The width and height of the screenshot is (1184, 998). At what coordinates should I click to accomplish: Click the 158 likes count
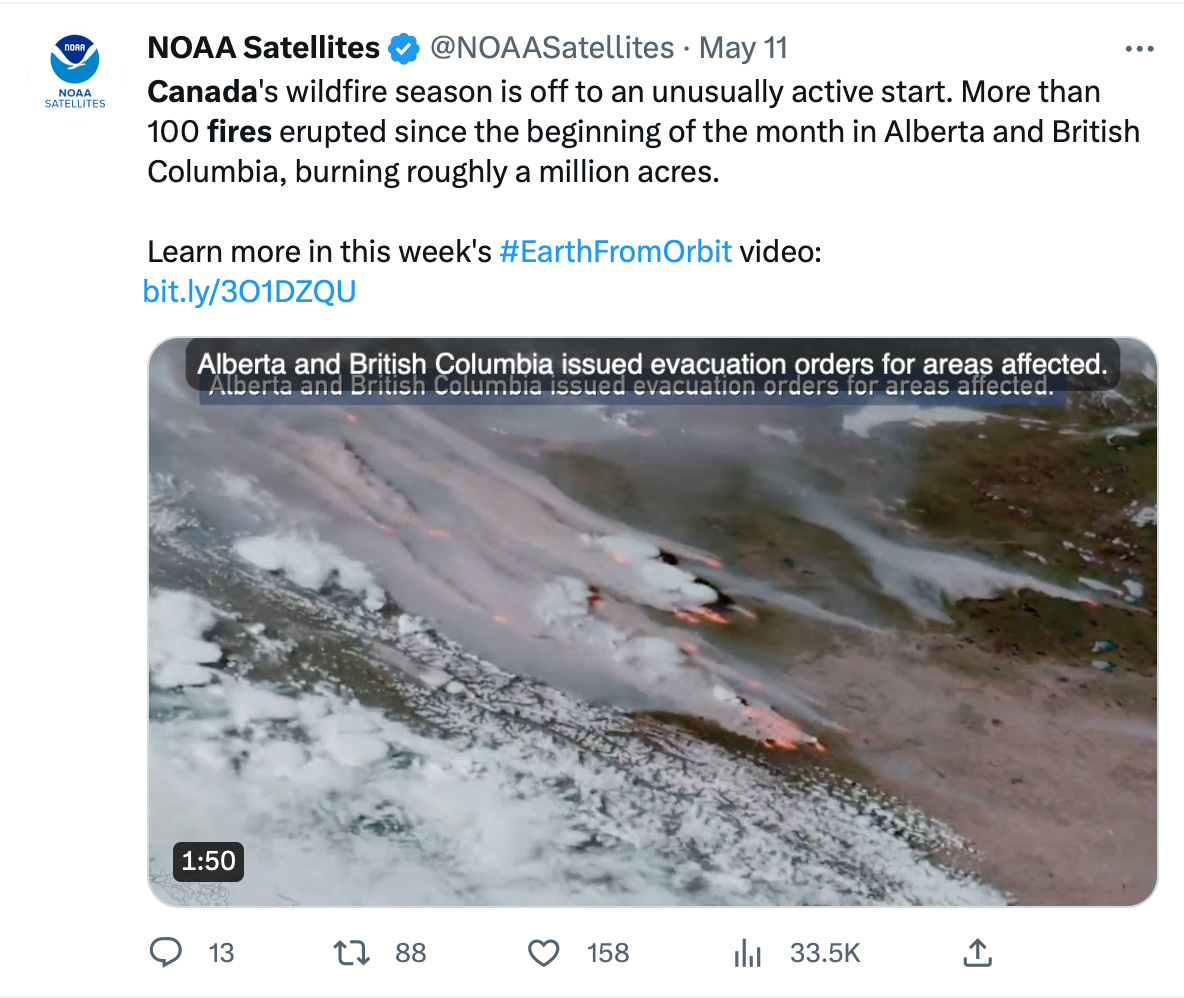tap(608, 953)
